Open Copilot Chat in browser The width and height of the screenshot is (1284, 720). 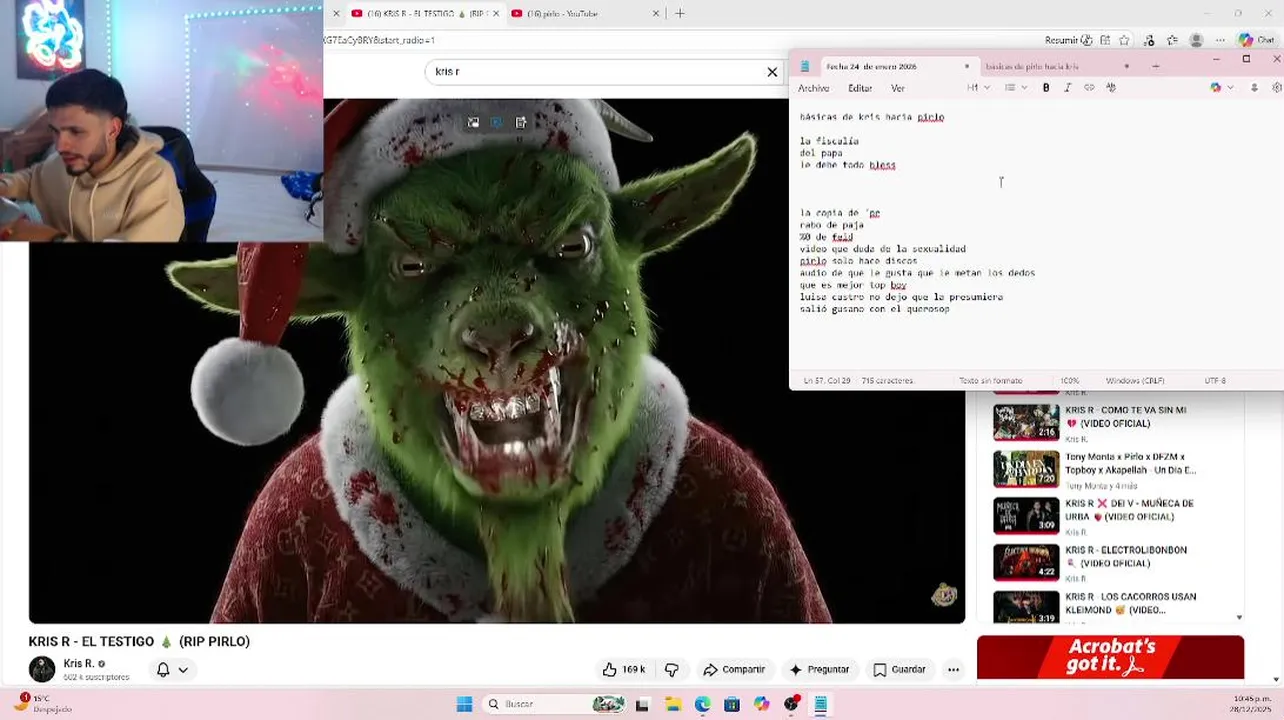[x=1259, y=40]
